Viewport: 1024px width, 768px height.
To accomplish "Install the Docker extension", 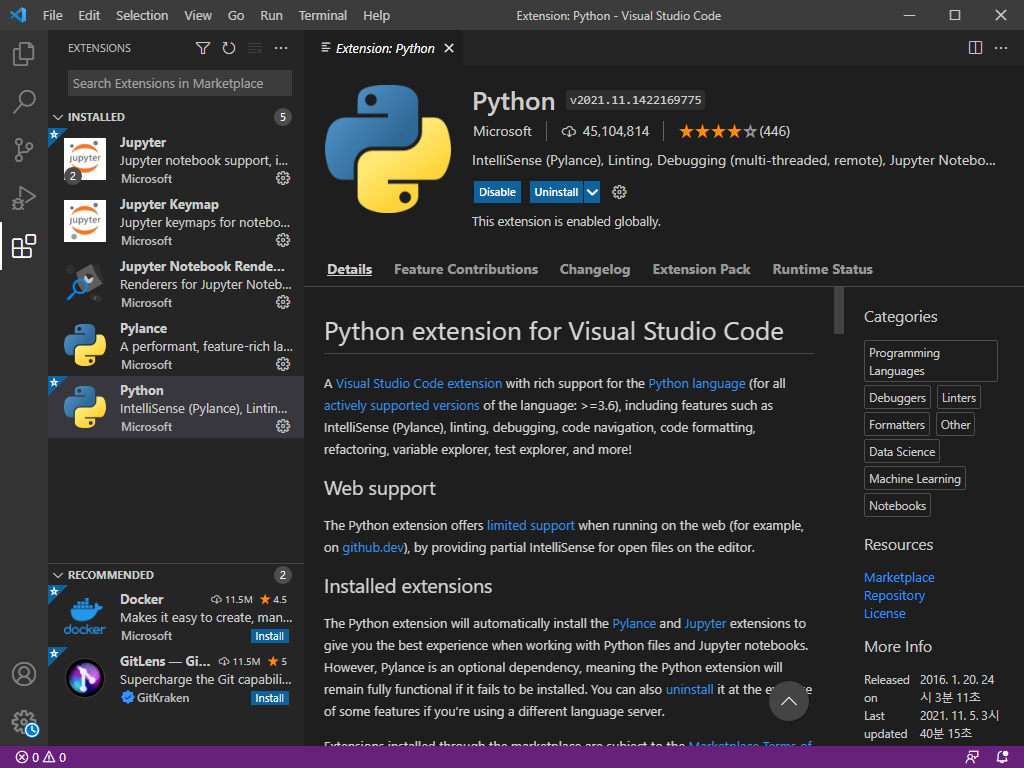I will click(x=270, y=636).
